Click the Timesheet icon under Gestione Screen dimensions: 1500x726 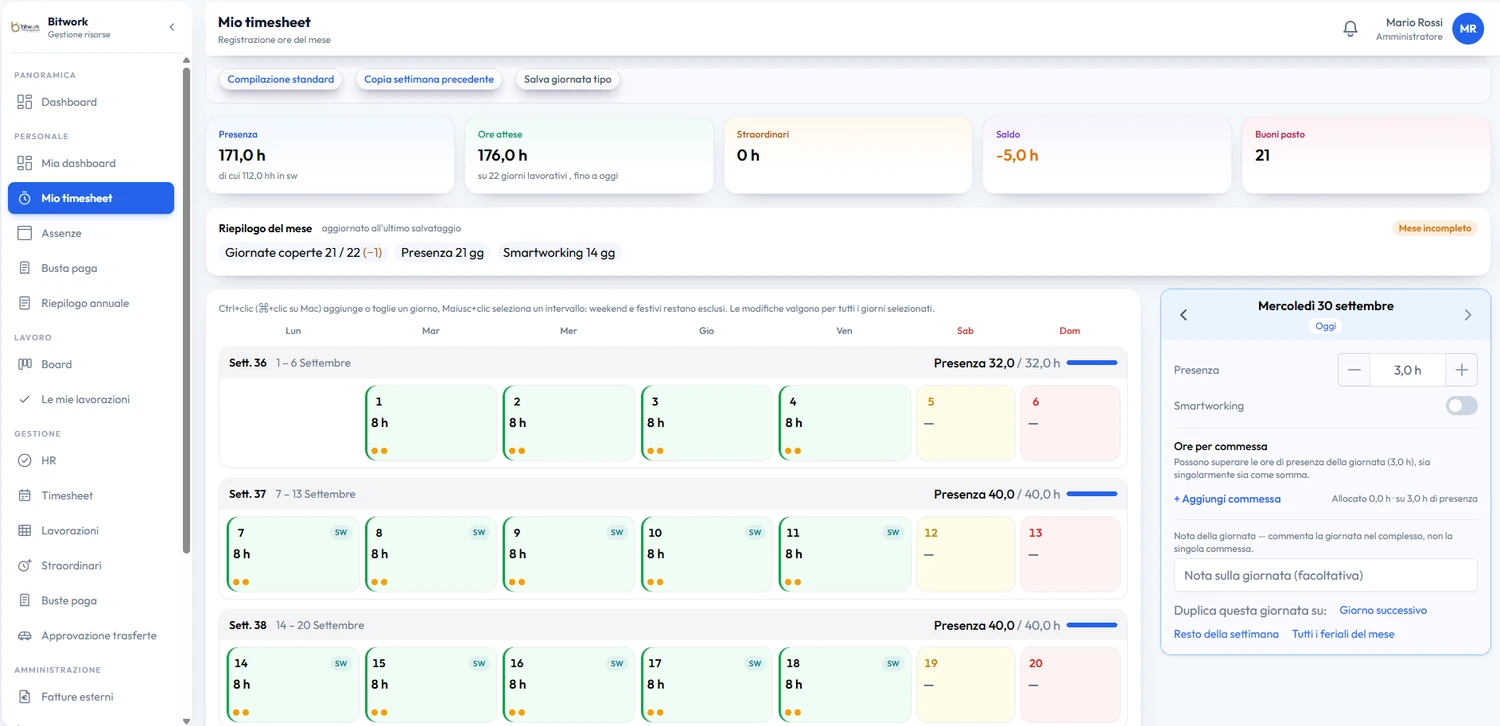(x=25, y=496)
